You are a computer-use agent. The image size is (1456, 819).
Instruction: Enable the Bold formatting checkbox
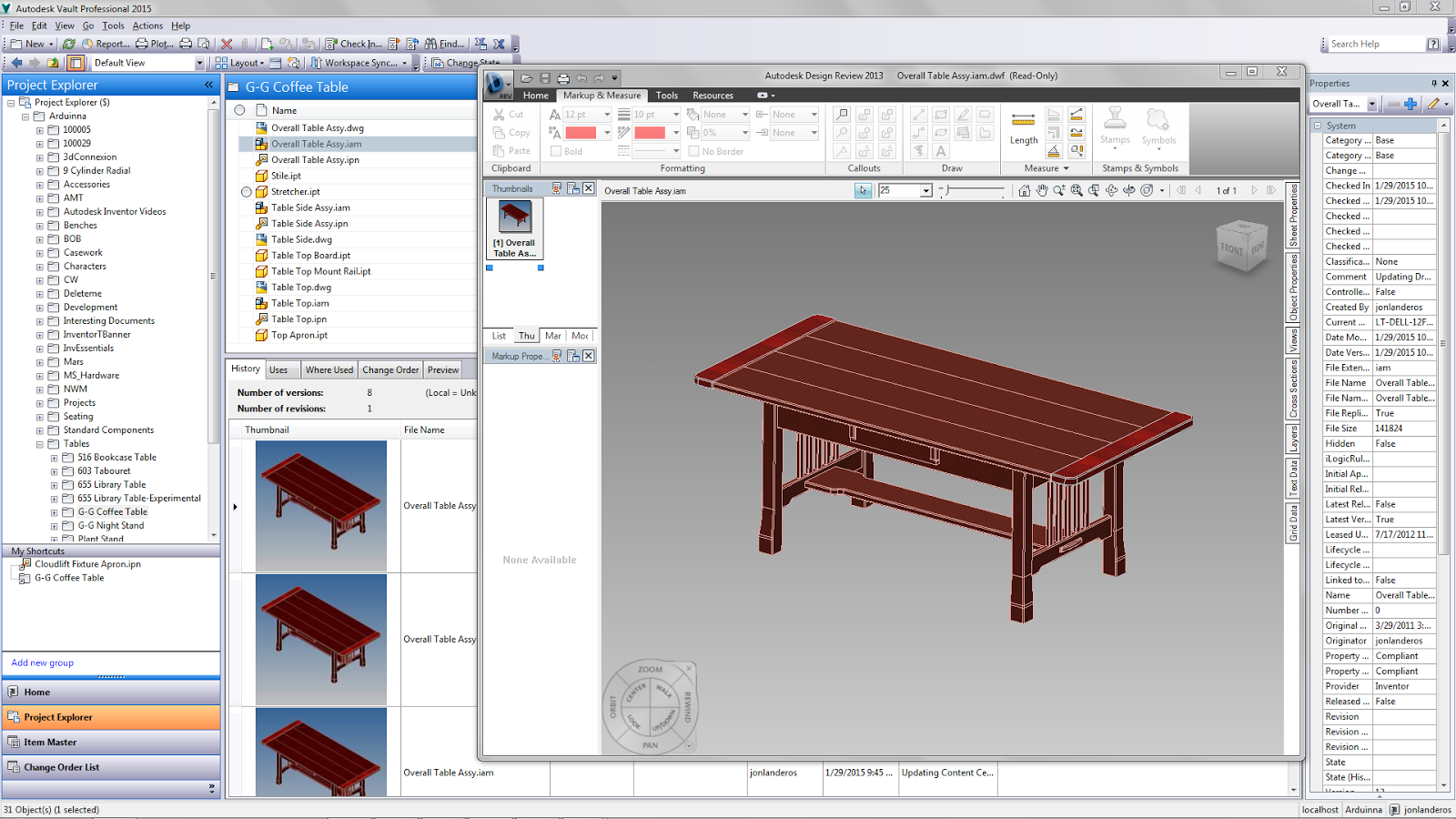click(x=556, y=151)
